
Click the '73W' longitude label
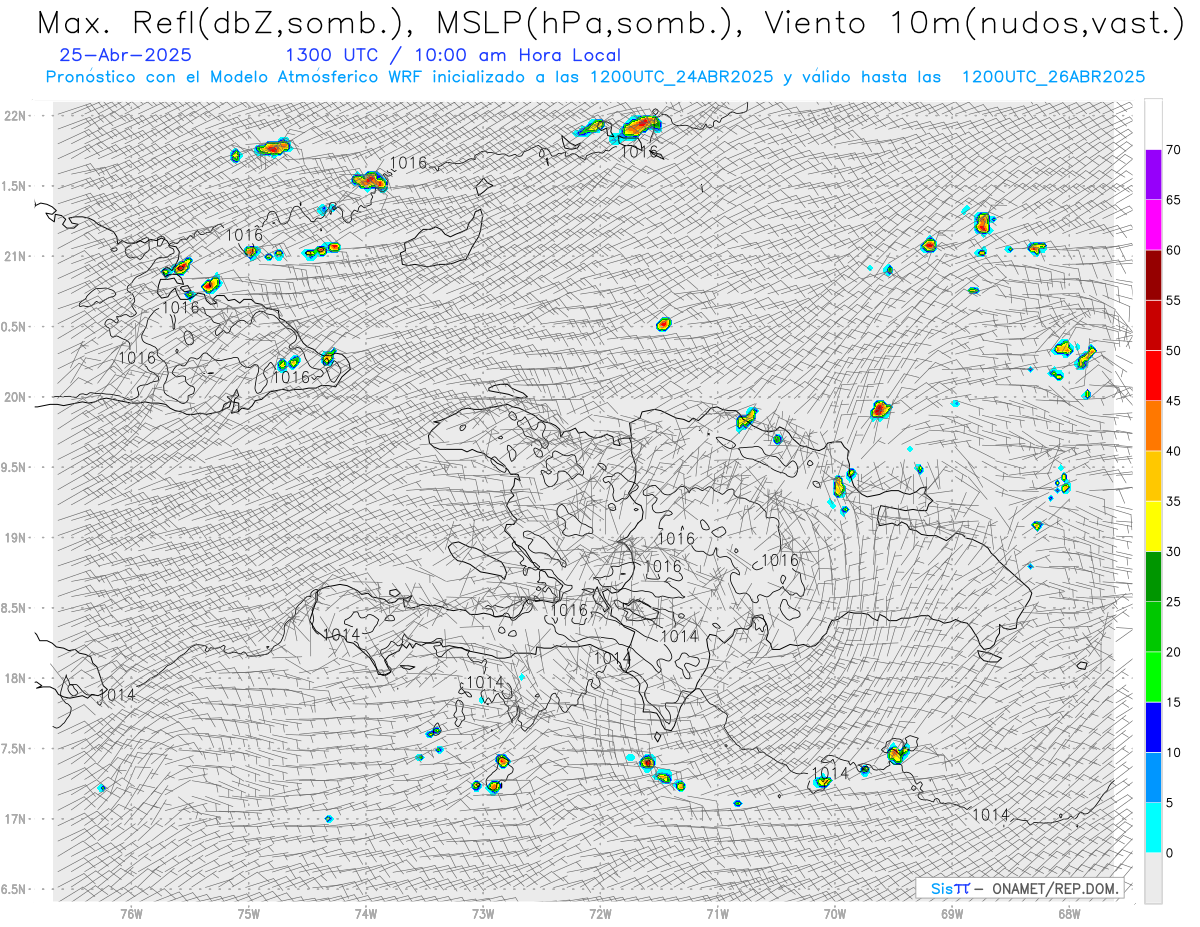coord(483,912)
